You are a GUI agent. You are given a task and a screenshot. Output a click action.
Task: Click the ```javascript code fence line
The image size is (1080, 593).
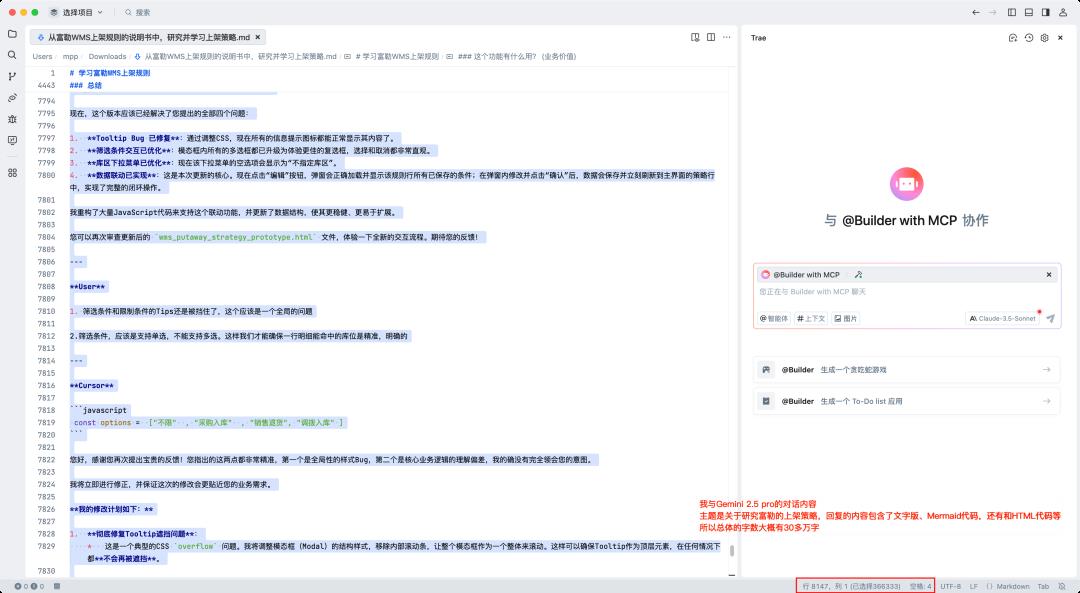99,410
